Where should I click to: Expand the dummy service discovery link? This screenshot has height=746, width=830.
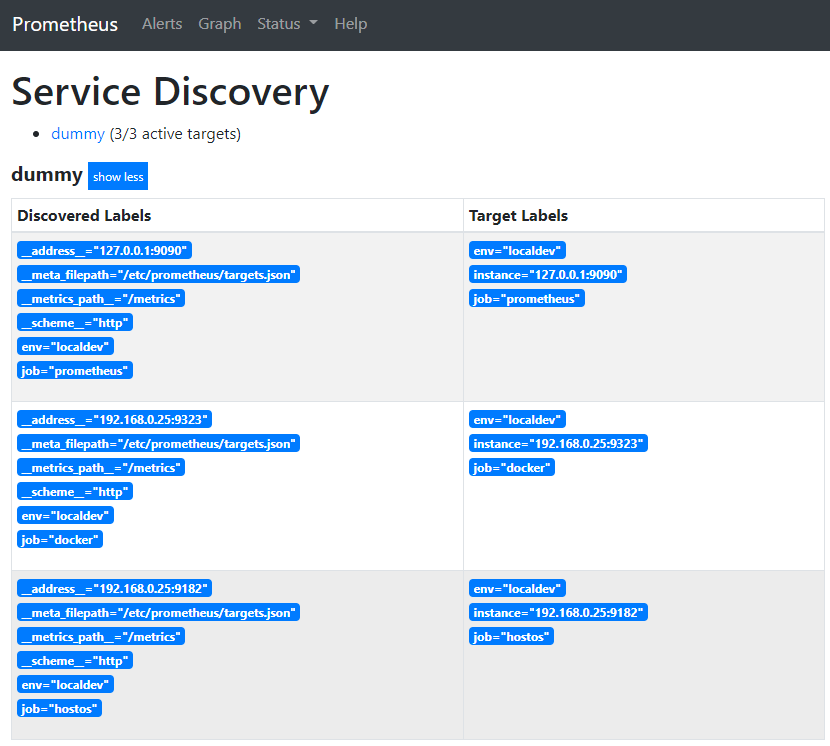(78, 133)
